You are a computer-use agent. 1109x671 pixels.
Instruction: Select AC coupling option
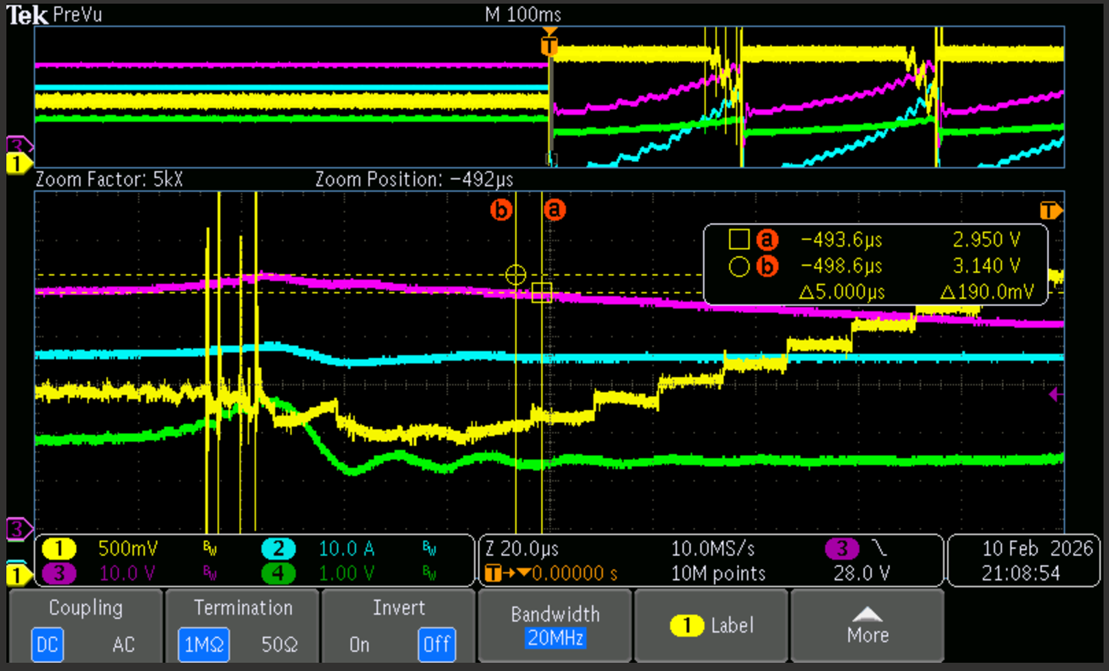click(x=123, y=644)
